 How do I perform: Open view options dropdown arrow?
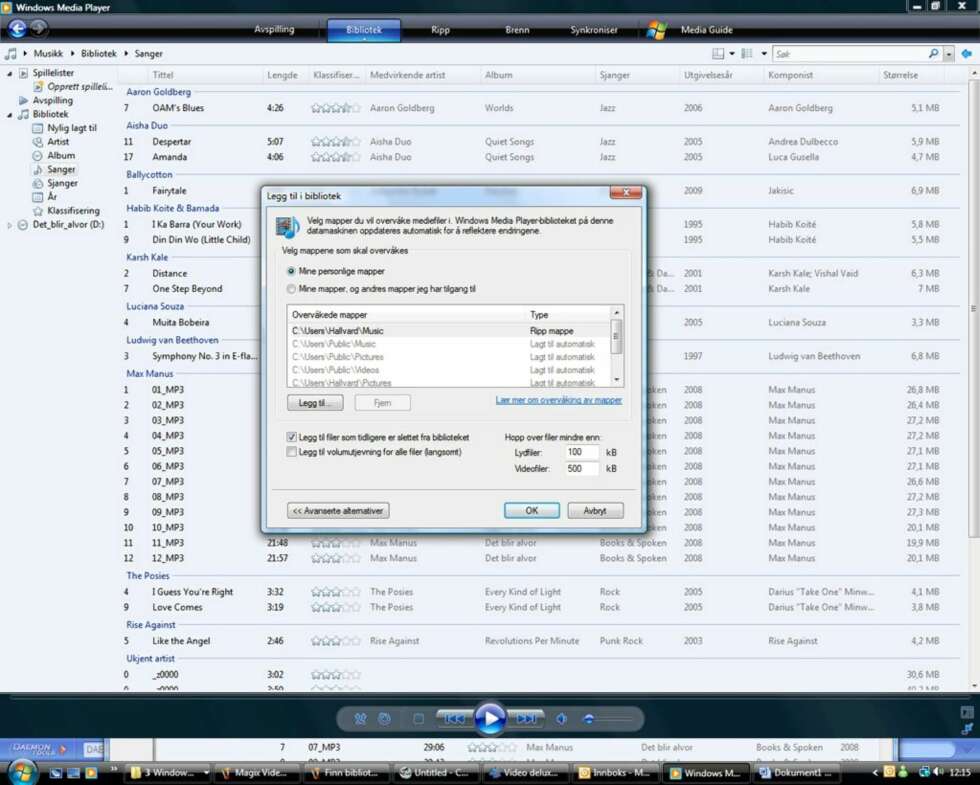click(764, 54)
